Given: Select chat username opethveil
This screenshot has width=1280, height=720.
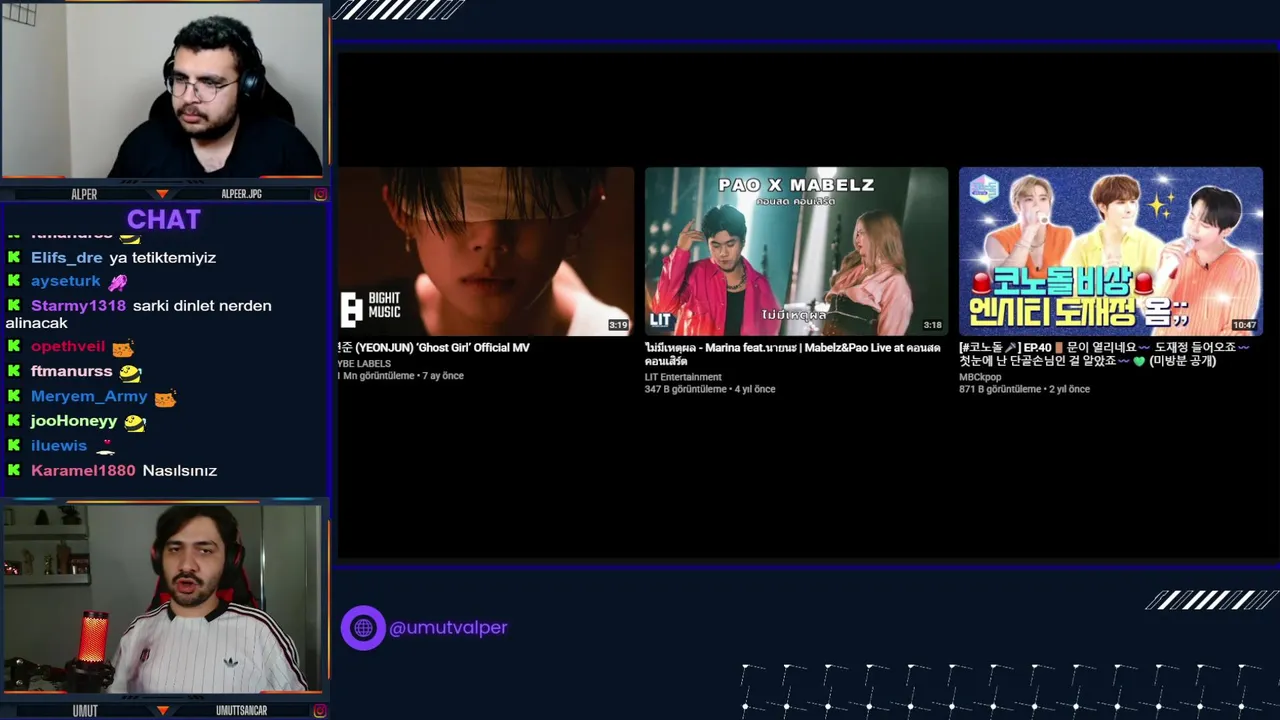Looking at the screenshot, I should (68, 347).
